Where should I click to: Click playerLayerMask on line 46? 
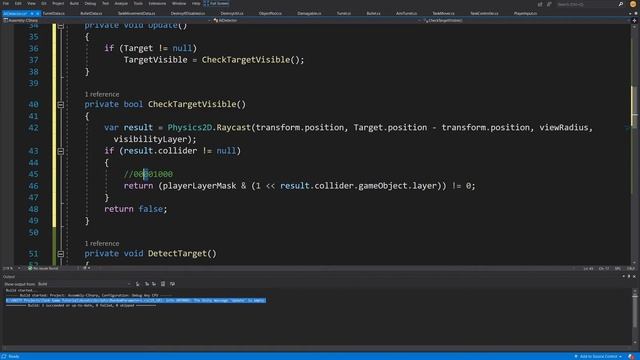coord(199,186)
